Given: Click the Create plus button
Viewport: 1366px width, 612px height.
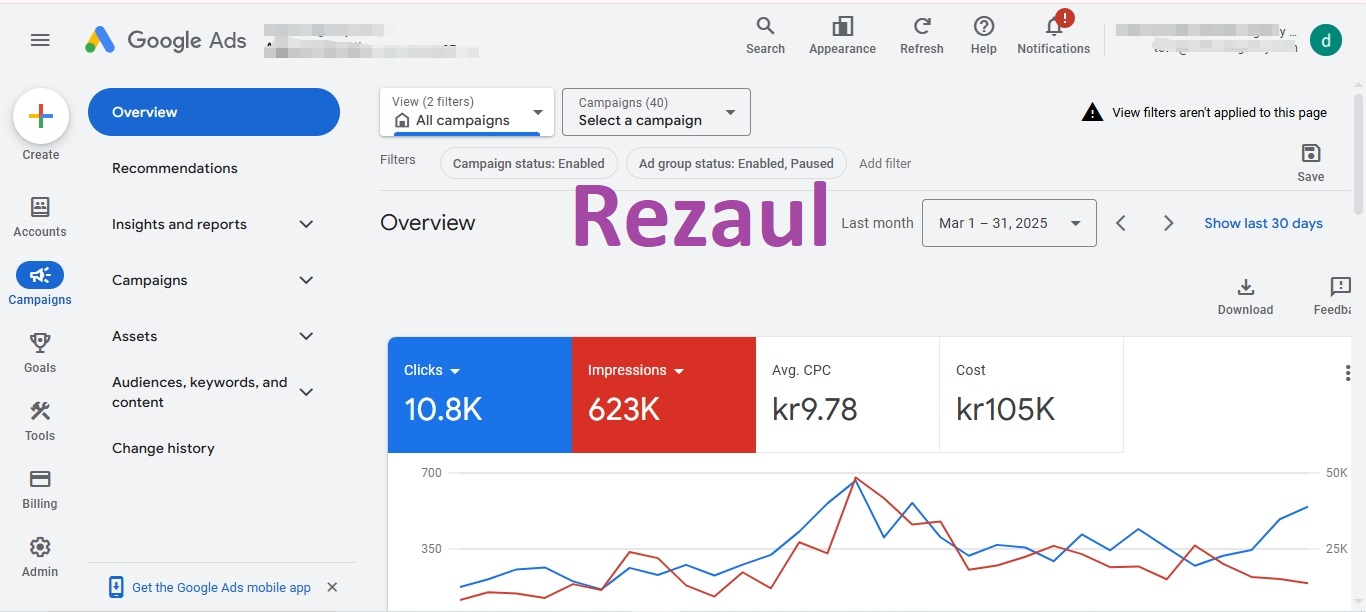Looking at the screenshot, I should pos(41,116).
